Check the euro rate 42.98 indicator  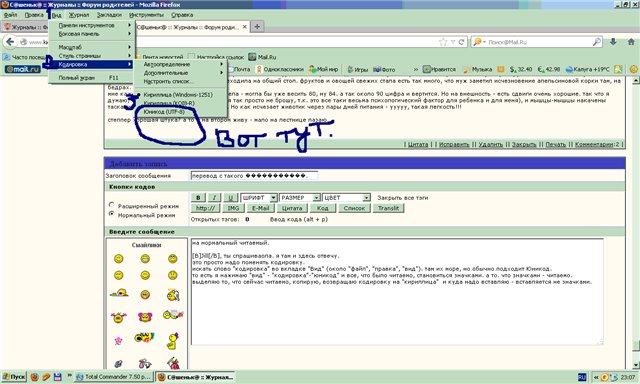[x=549, y=69]
